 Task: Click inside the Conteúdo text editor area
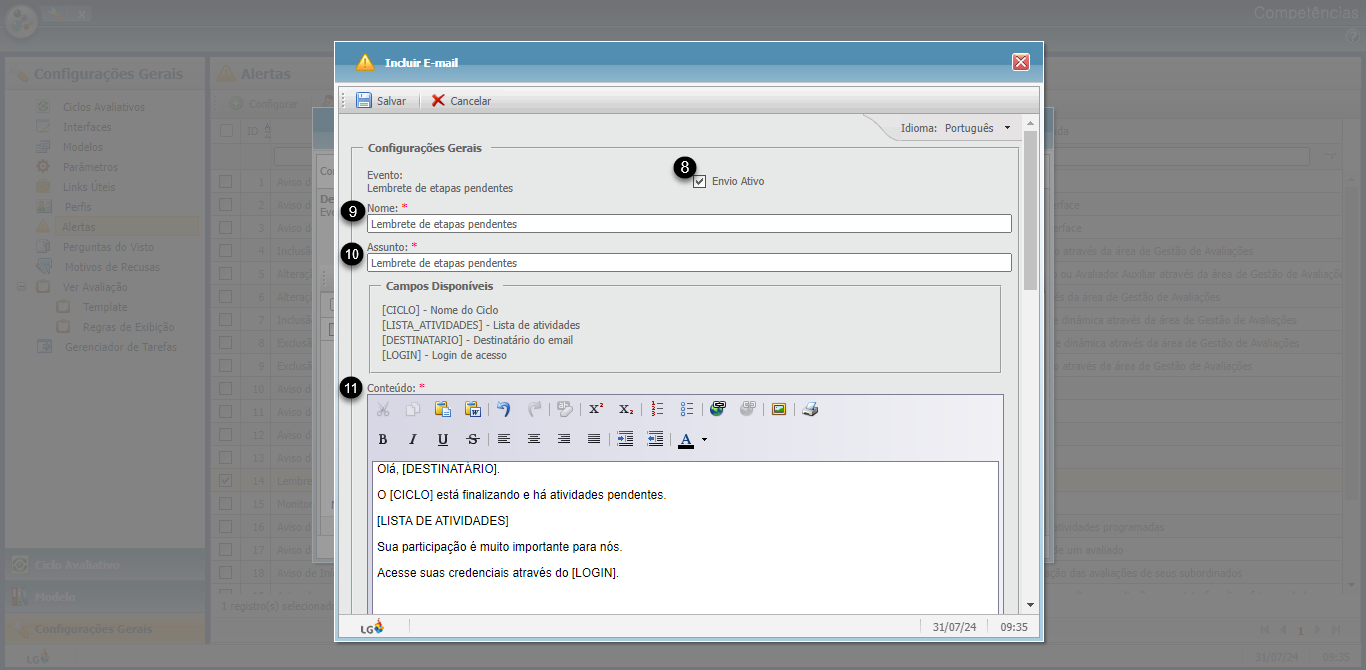[x=684, y=537]
